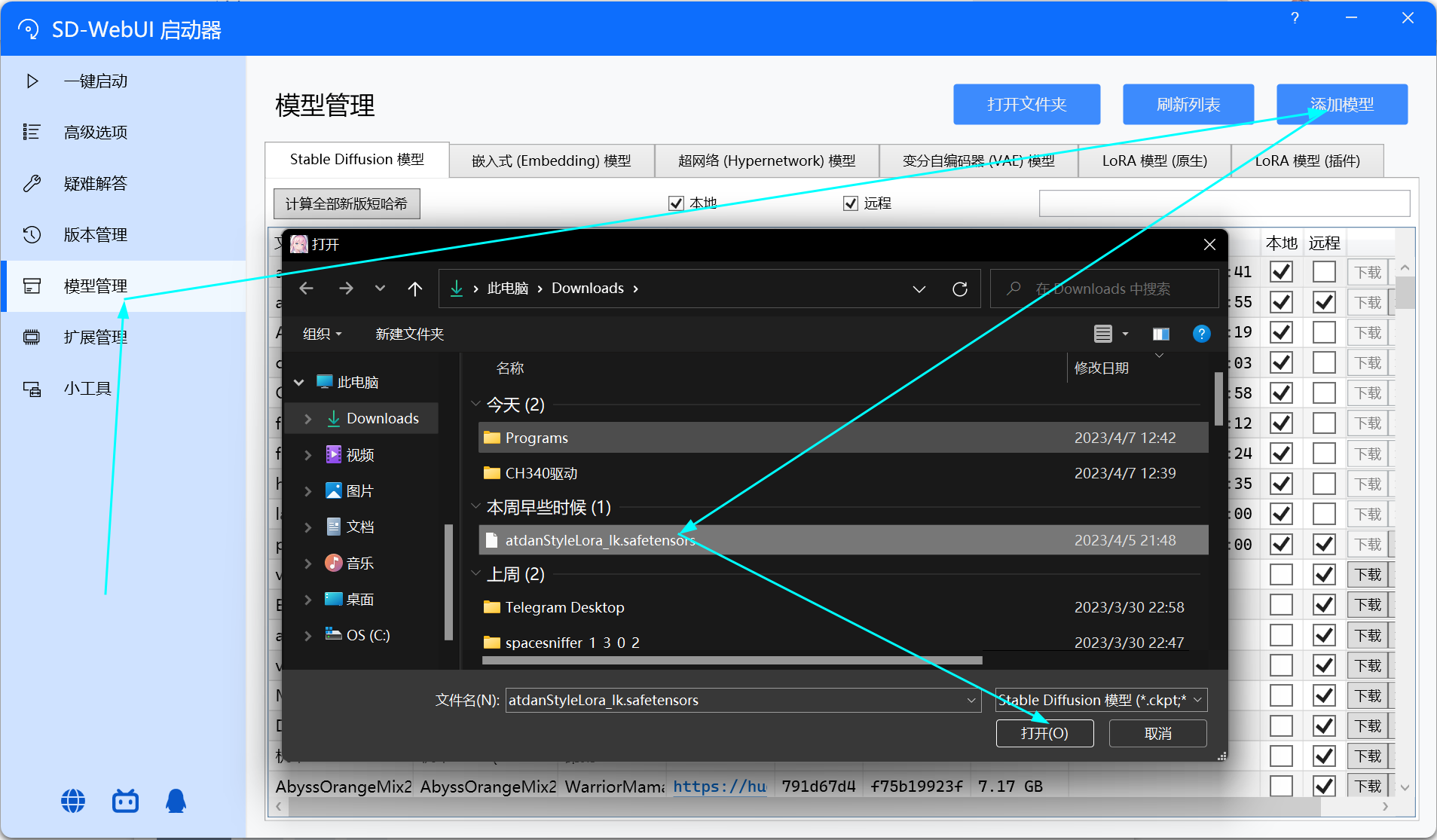
Task: Toggle 本地 checkbox in row ending 58
Action: pos(1281,393)
